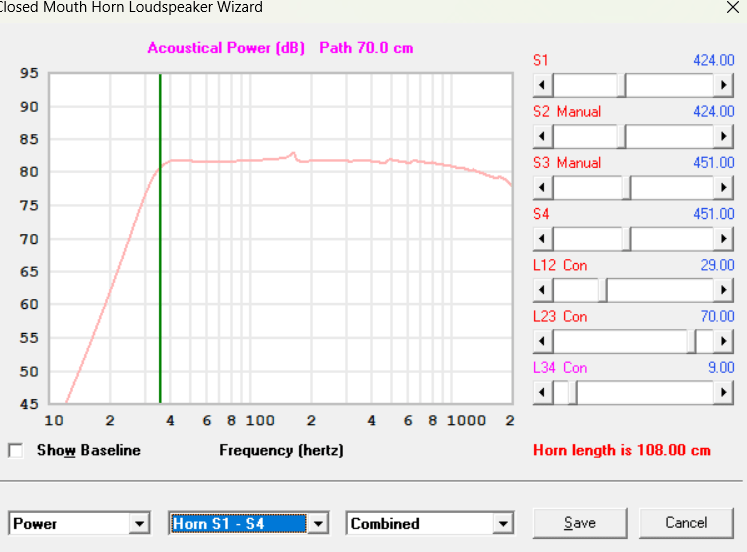Click the L34 Con label

[x=560, y=368]
